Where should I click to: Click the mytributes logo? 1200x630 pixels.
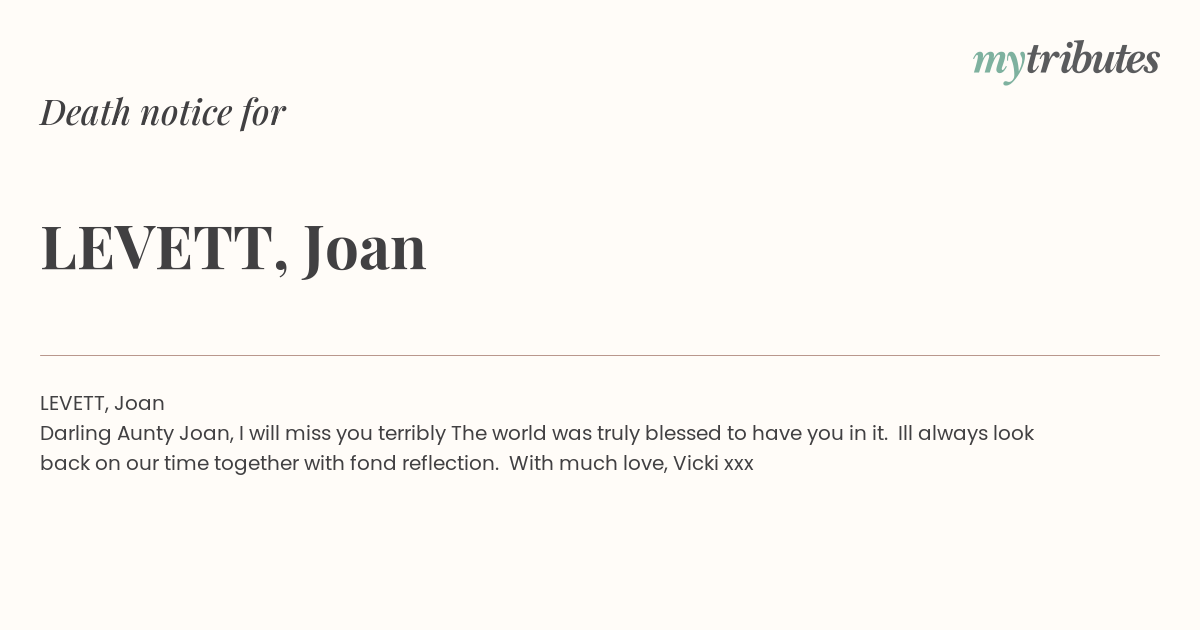tap(1066, 60)
